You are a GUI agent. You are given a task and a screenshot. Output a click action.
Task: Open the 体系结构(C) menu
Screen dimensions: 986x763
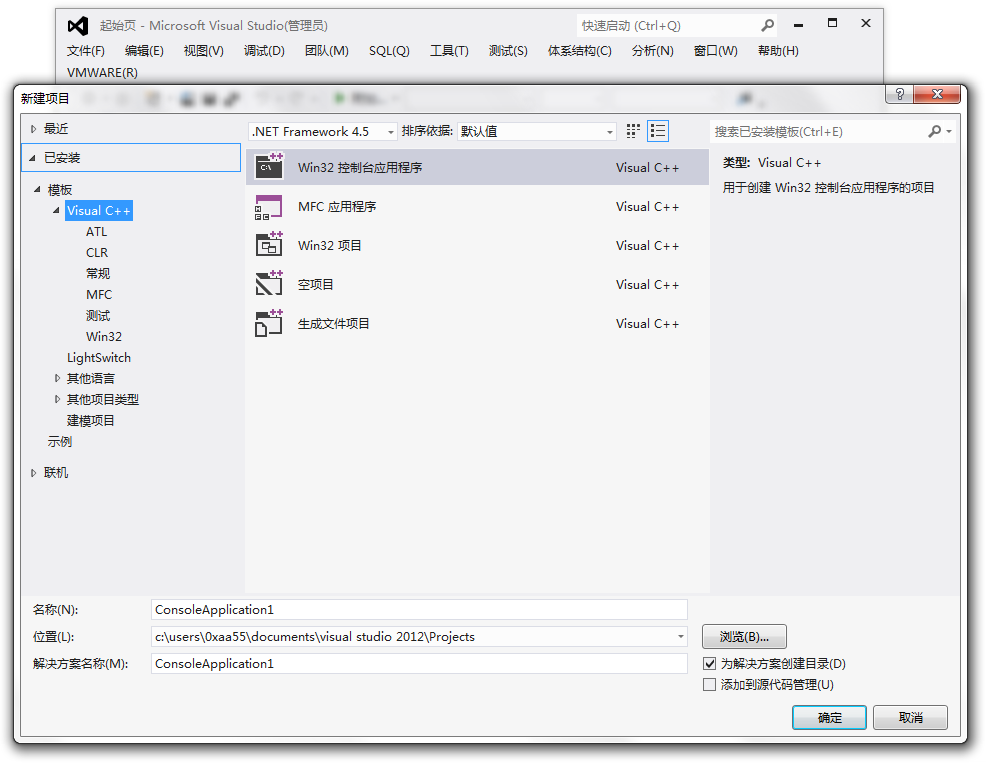(579, 50)
